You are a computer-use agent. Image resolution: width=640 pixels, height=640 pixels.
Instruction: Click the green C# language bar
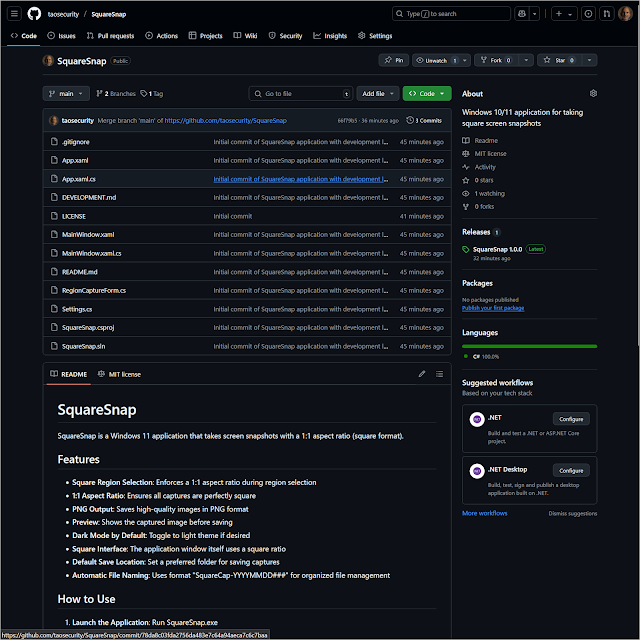529,347
